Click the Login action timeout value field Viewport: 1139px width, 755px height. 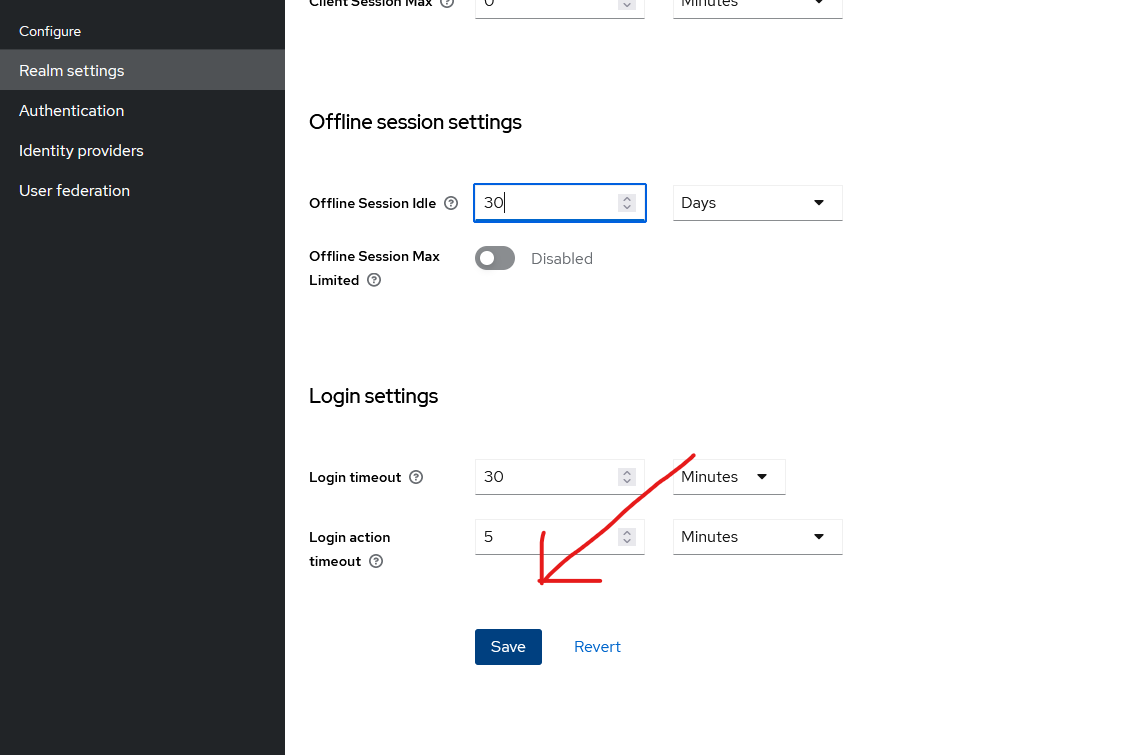545,537
